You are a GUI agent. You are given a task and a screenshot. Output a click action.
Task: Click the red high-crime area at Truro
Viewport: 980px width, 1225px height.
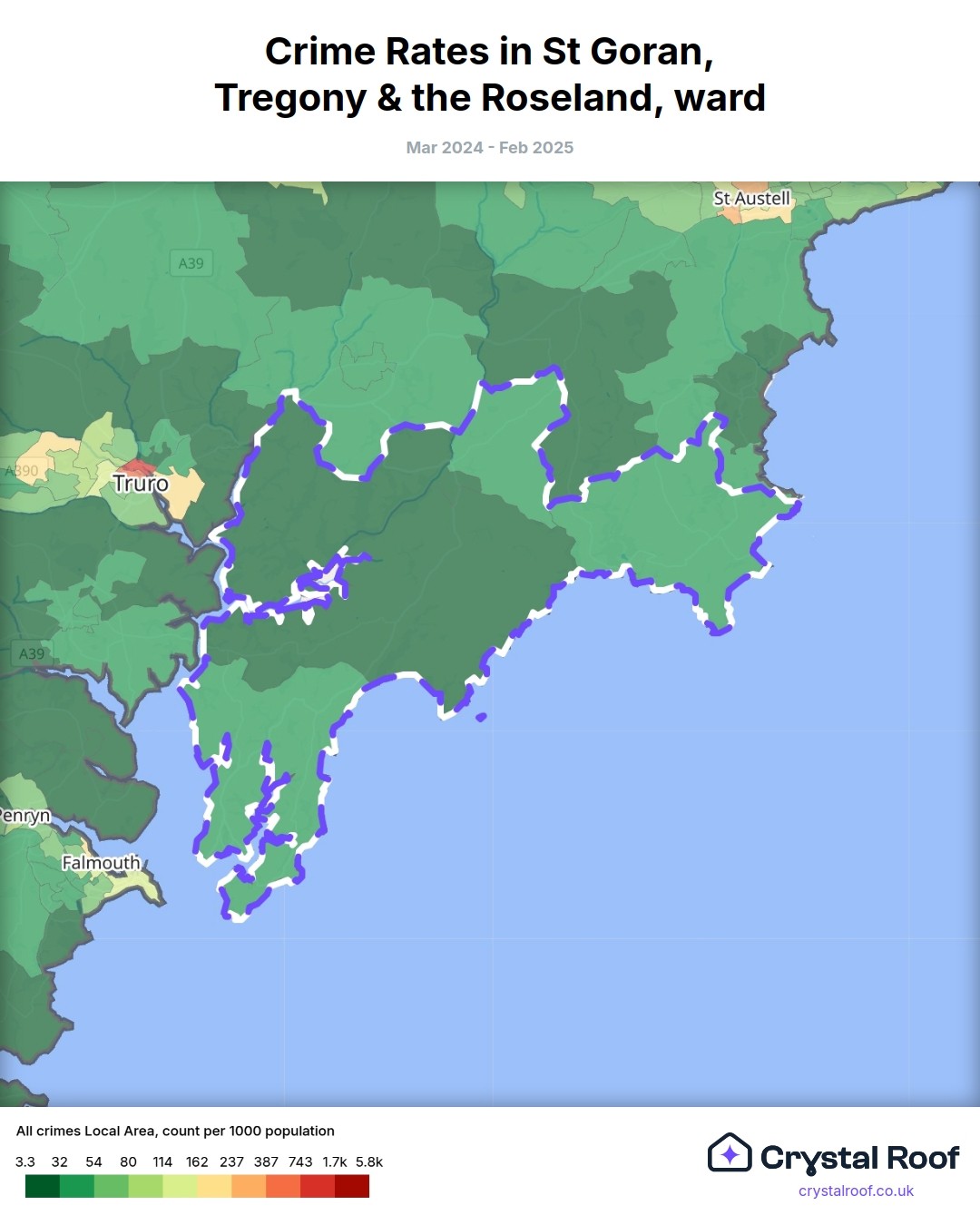tap(137, 467)
